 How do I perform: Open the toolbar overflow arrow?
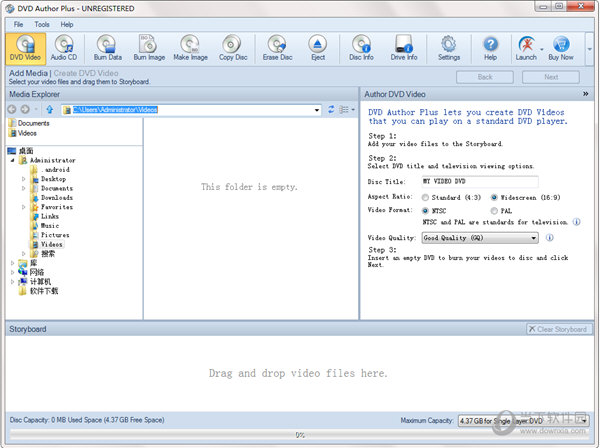click(x=590, y=49)
